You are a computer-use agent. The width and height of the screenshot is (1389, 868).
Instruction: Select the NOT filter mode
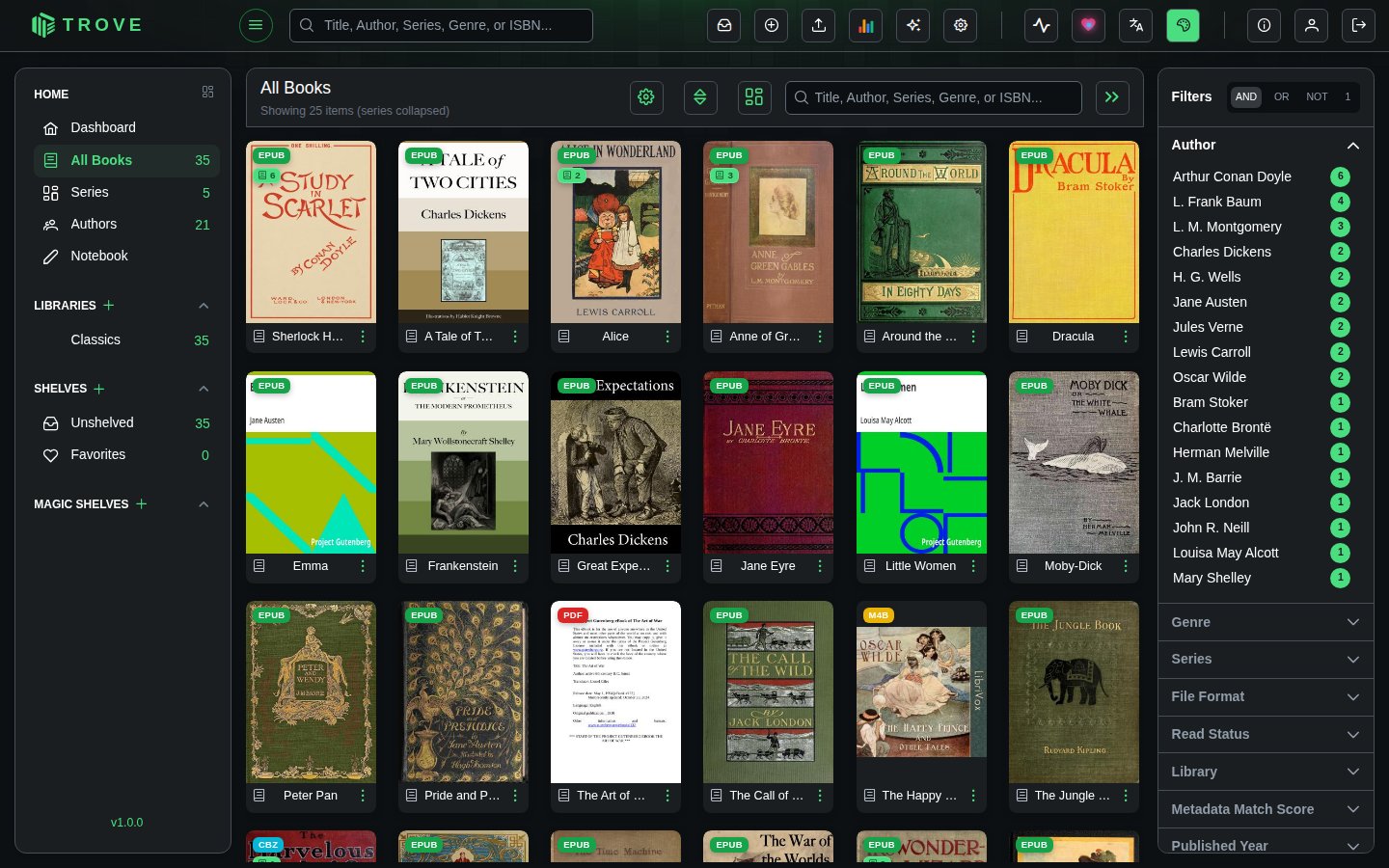pos(1317,96)
